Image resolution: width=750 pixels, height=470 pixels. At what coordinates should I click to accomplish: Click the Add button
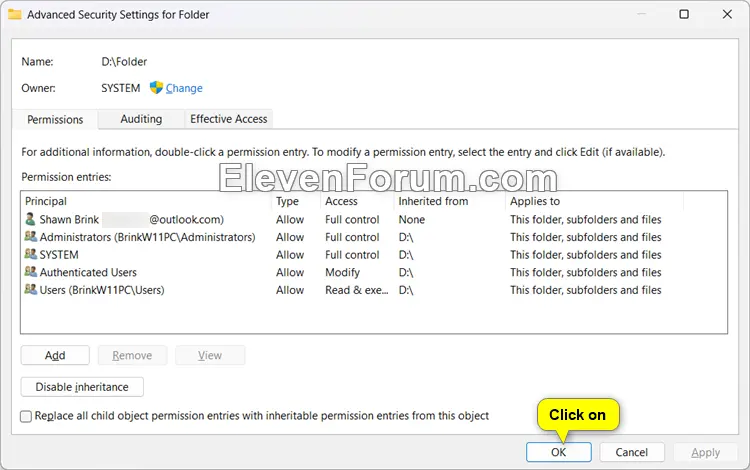click(55, 355)
